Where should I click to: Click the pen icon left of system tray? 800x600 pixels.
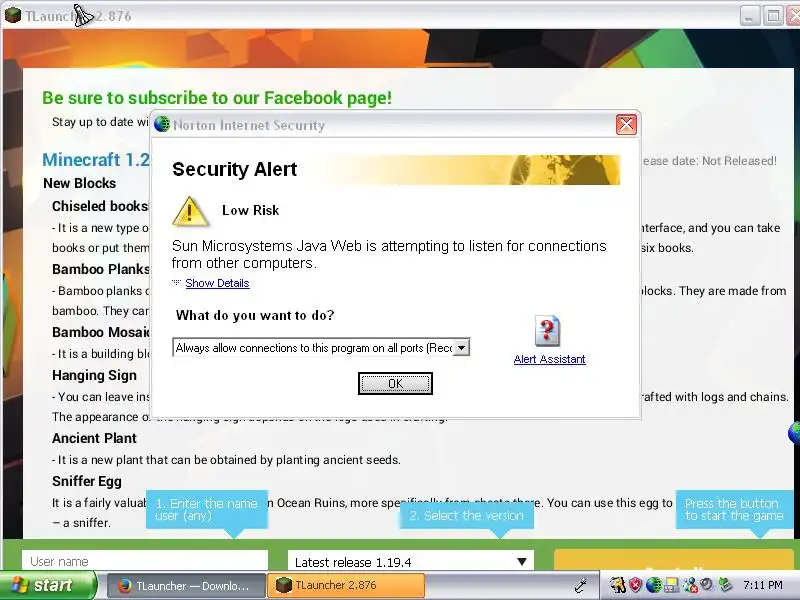580,585
